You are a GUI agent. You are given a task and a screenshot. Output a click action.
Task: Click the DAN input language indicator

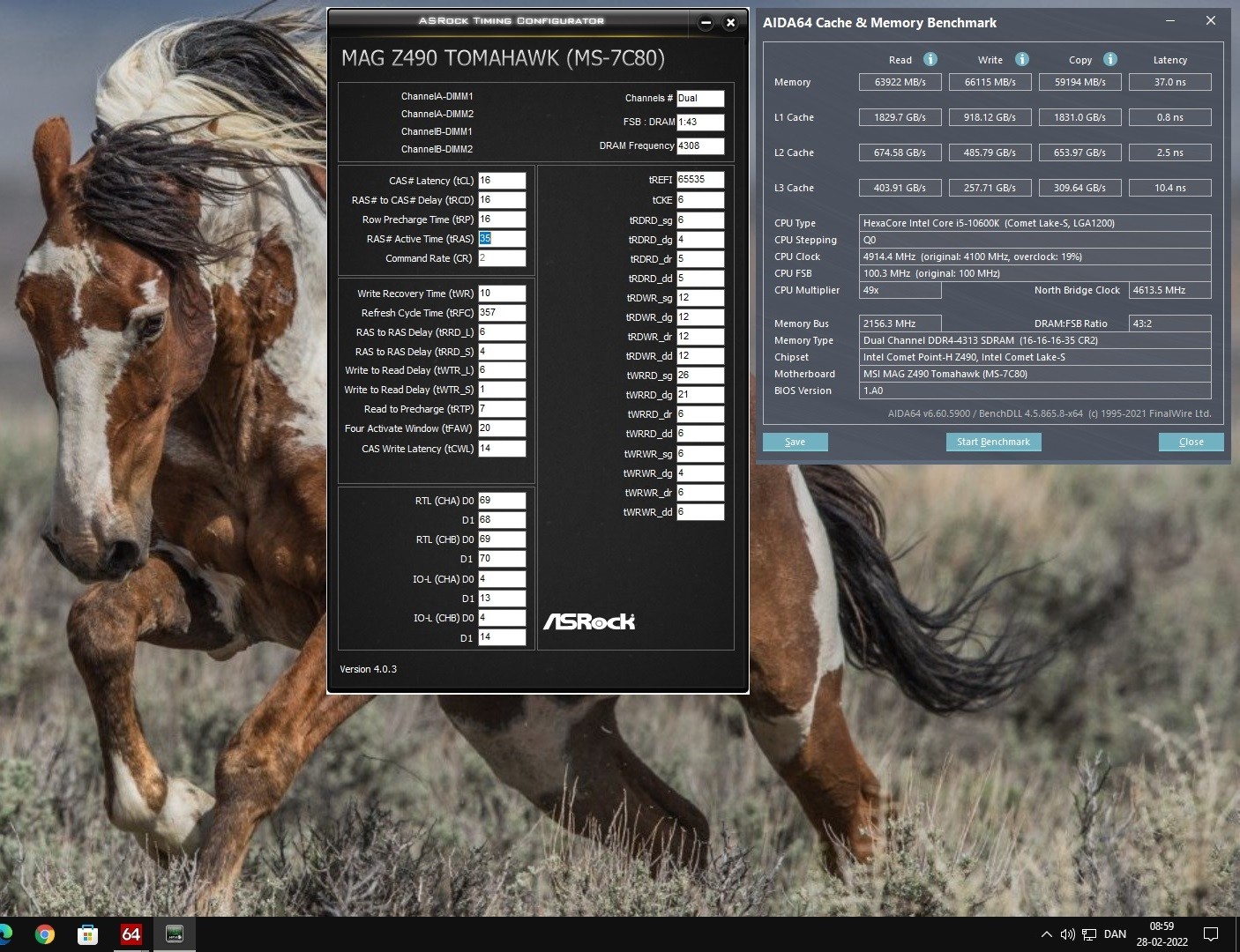1115,934
